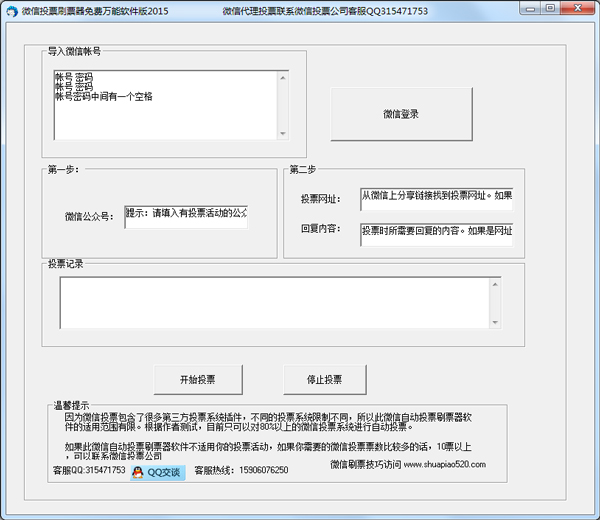
Task: Click up arrow of 投票记录 scrollbar
Action: tap(495, 284)
